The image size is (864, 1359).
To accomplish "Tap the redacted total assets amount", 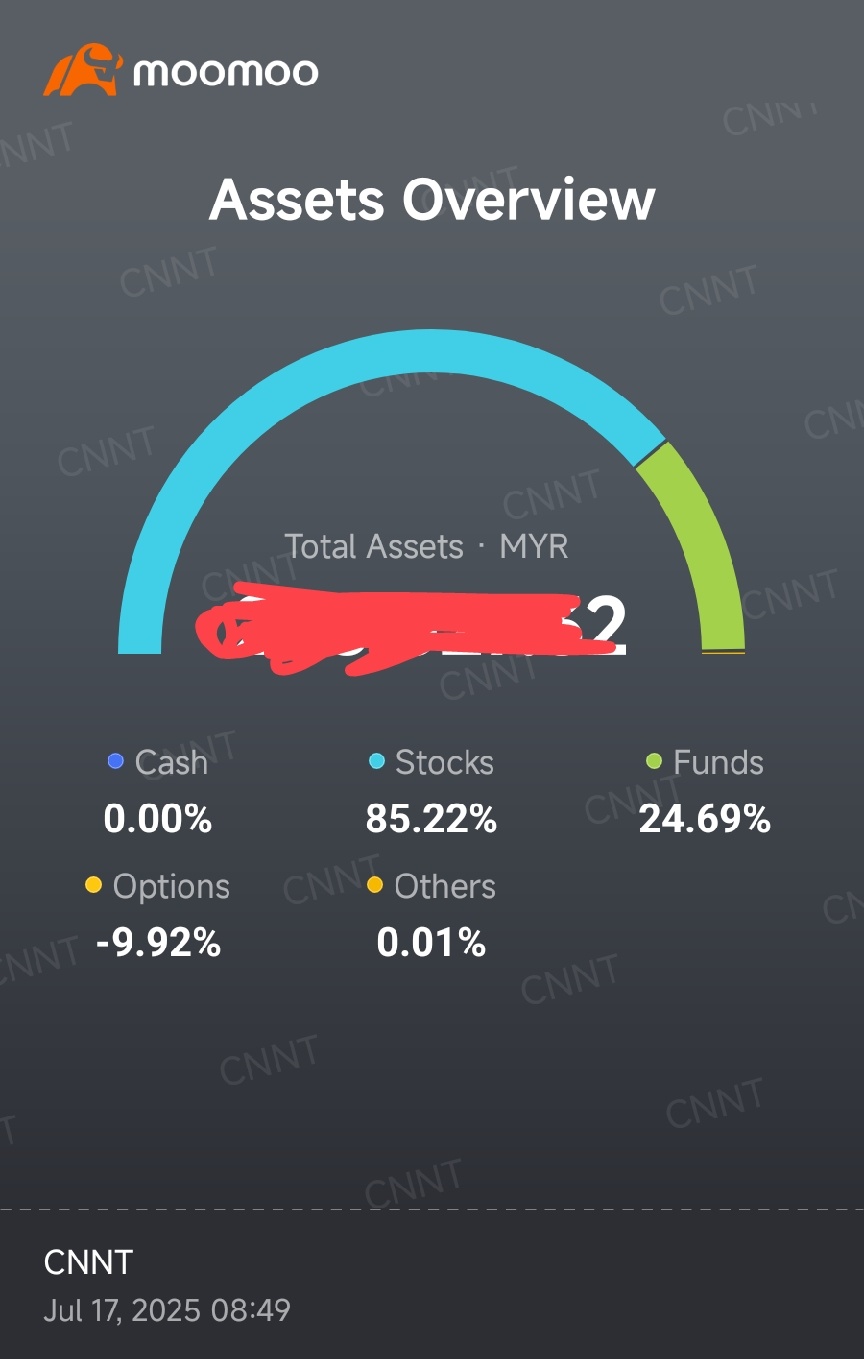I will pyautogui.click(x=412, y=627).
